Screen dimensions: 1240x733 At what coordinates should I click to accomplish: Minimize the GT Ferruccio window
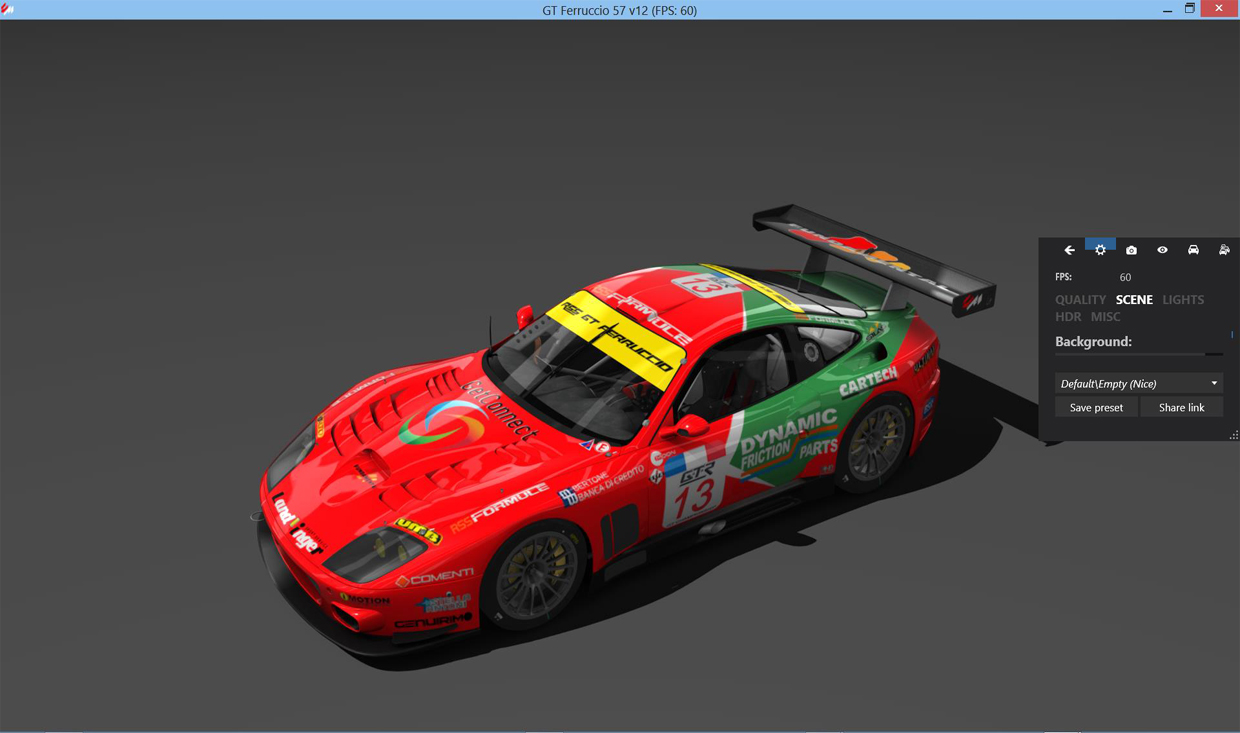coord(1167,10)
